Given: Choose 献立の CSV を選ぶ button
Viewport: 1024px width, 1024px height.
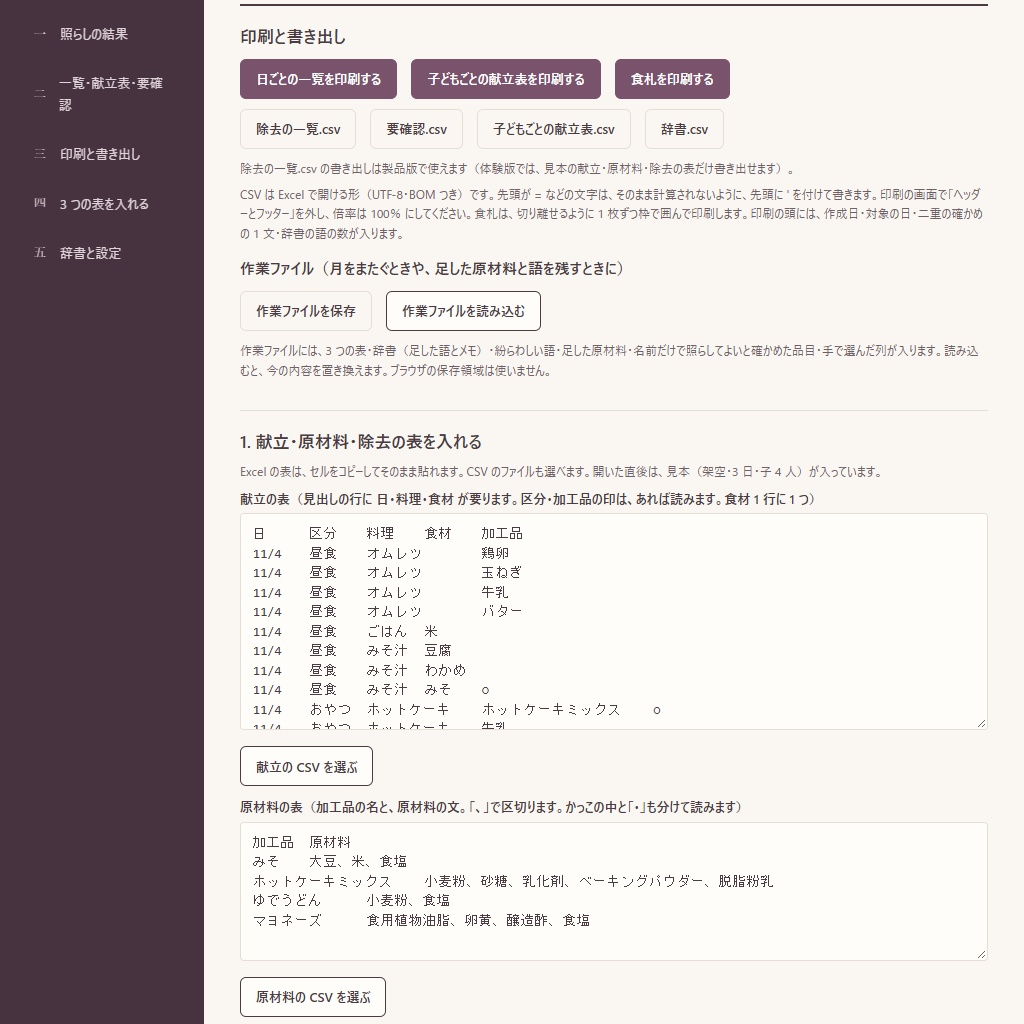Looking at the screenshot, I should [x=306, y=766].
